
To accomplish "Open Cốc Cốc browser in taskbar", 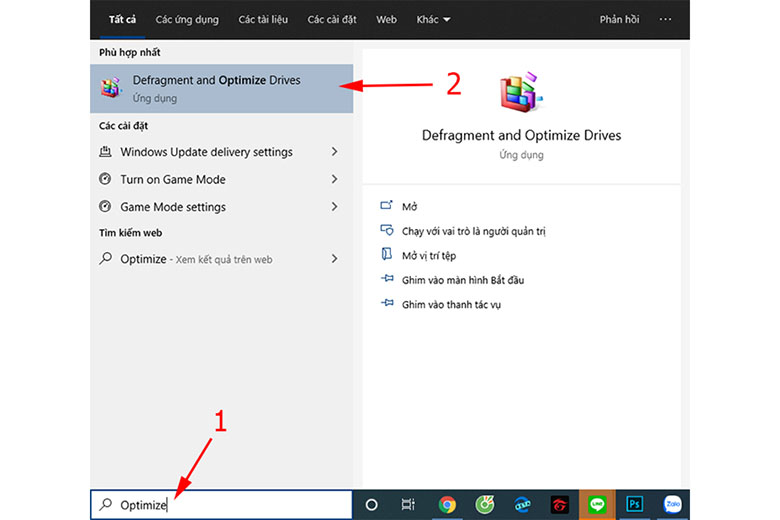I will coord(485,505).
